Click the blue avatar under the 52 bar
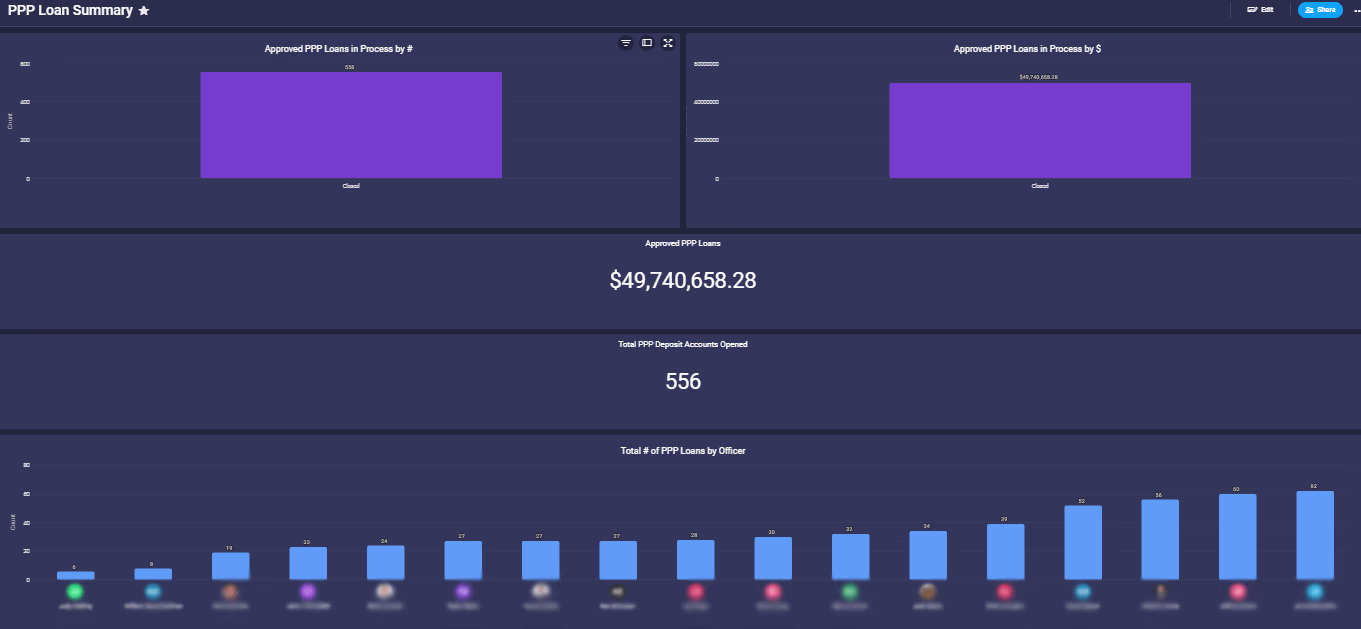 coord(1083,591)
